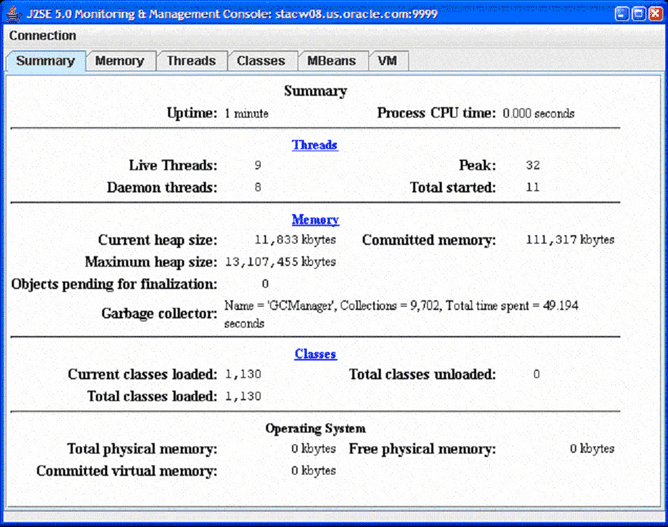668x527 pixels.
Task: Click the current heap size value 11,833 kbytes
Action: pyautogui.click(x=295, y=240)
